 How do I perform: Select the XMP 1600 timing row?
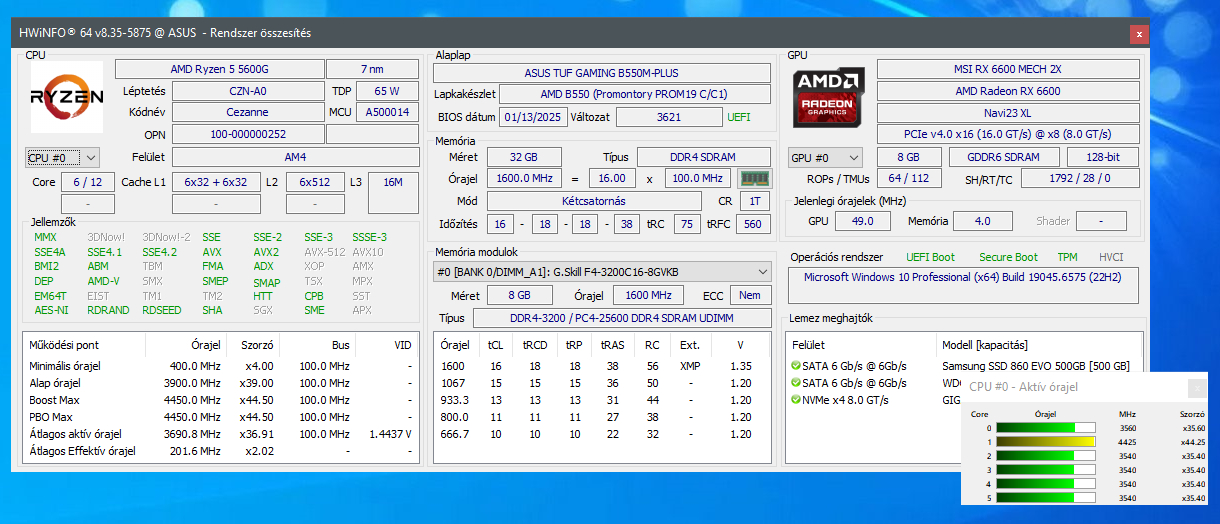click(601, 366)
